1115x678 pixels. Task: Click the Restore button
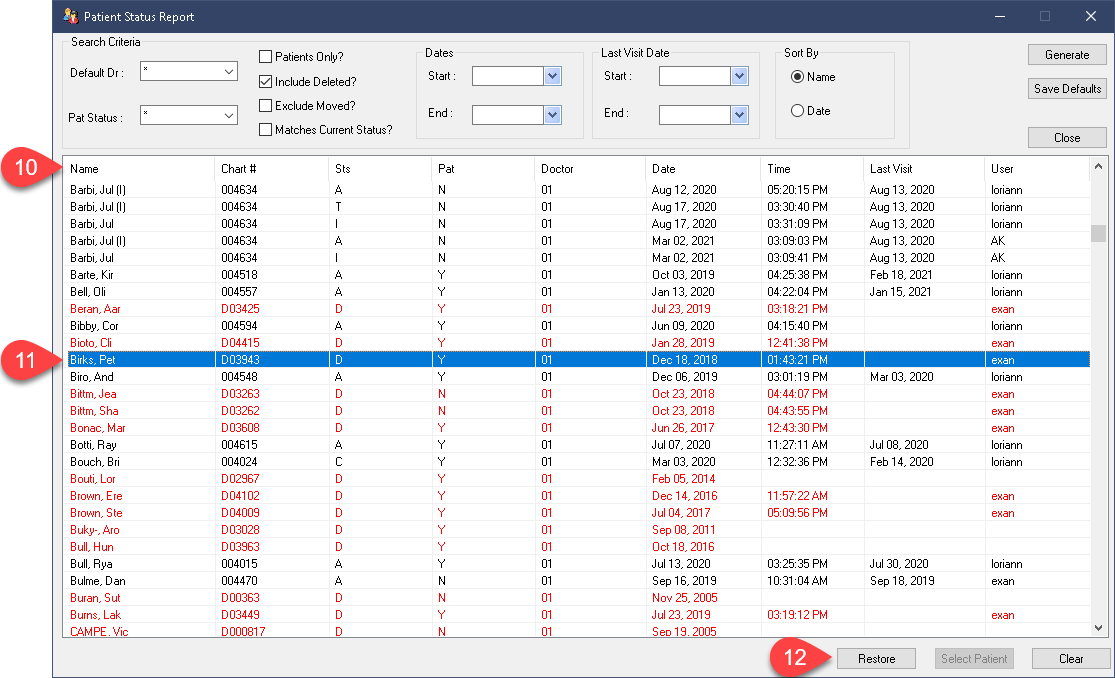point(876,659)
